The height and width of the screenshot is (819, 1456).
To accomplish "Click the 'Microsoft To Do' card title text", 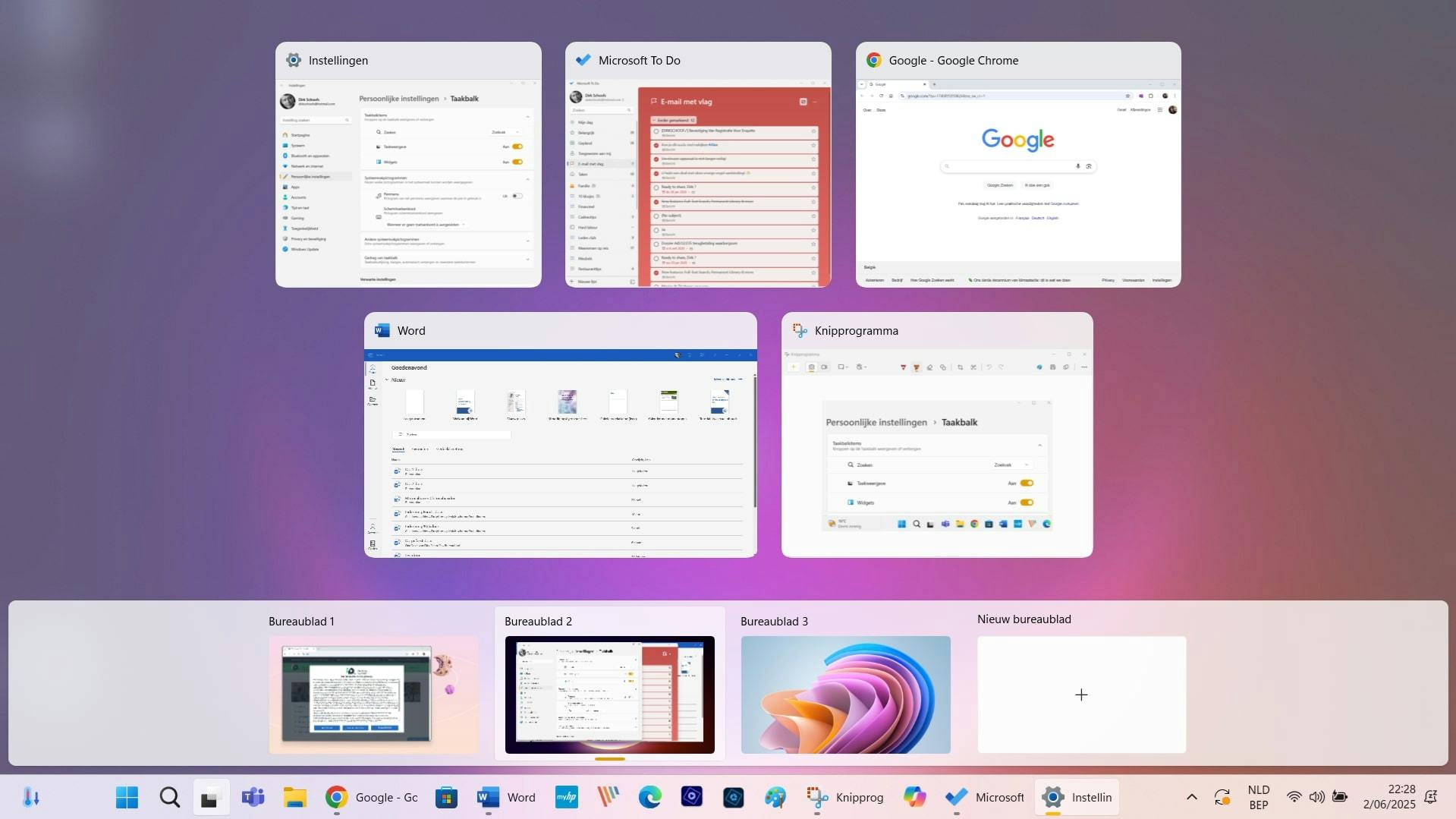I will coord(640,61).
